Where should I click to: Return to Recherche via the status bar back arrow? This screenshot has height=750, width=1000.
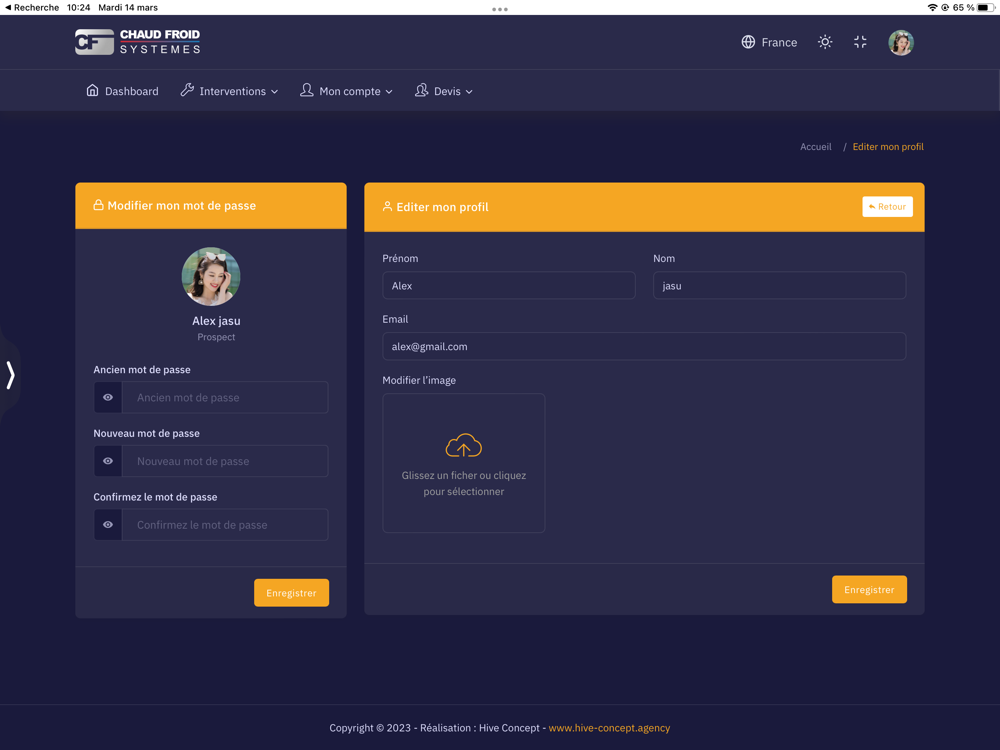click(x=31, y=8)
